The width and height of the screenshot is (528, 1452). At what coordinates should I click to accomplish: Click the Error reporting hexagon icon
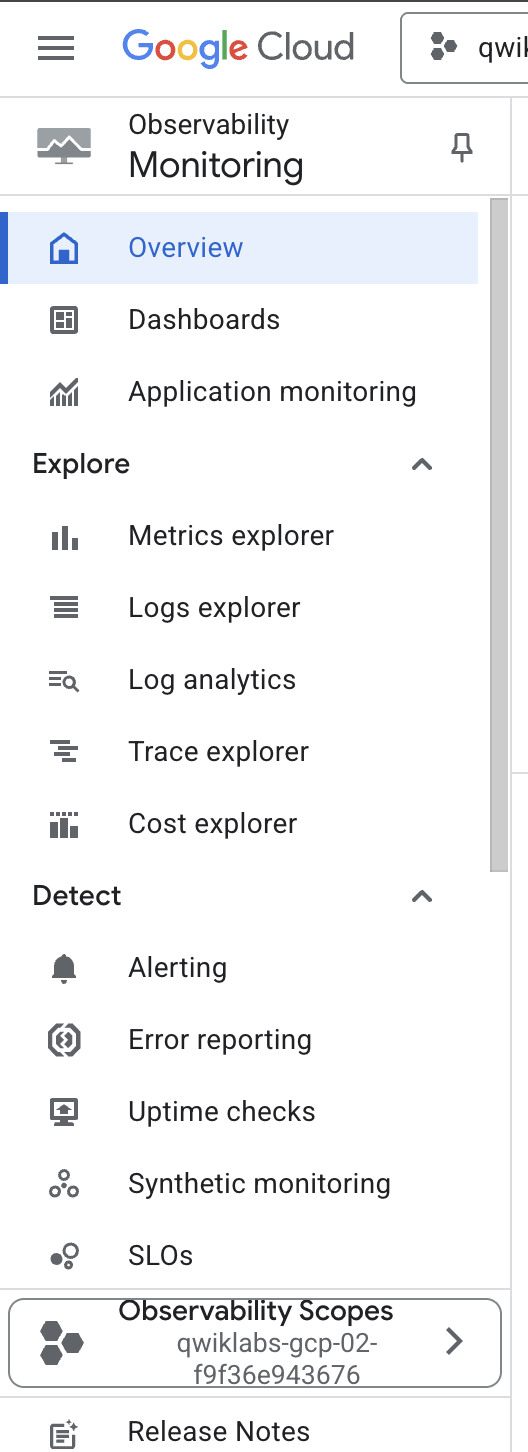(x=64, y=1040)
